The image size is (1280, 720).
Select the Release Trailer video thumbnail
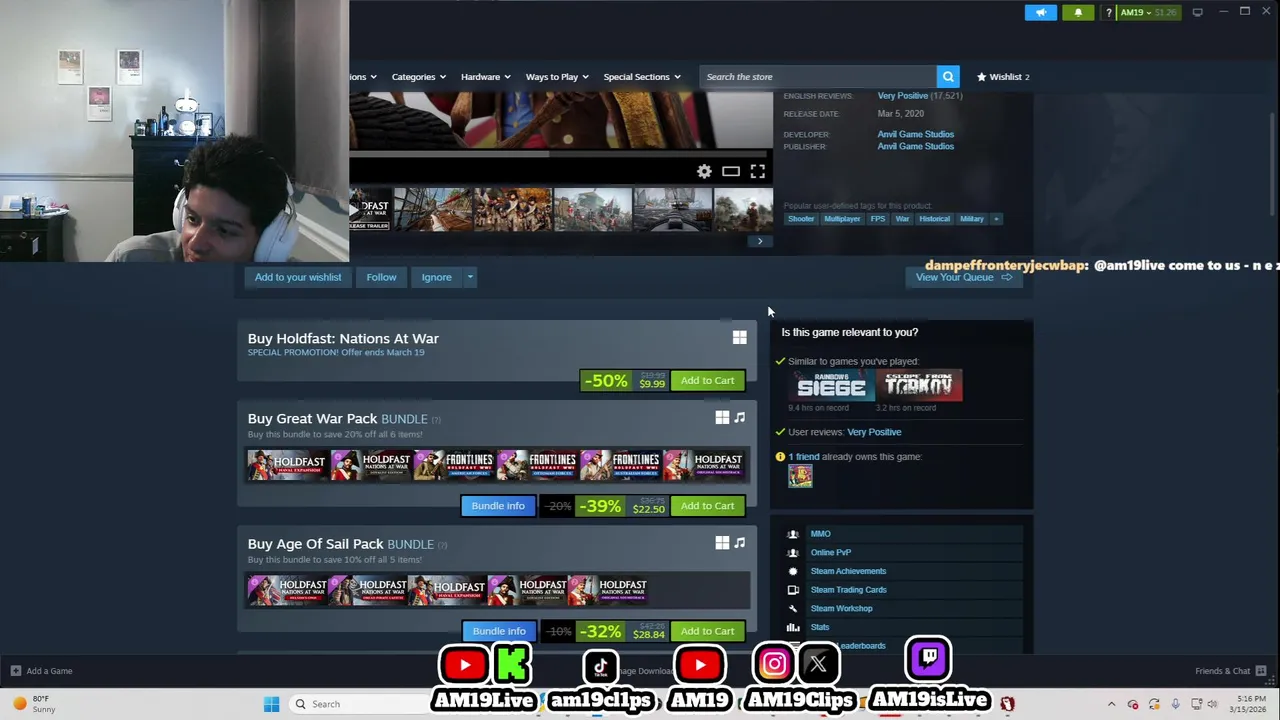[x=369, y=210]
